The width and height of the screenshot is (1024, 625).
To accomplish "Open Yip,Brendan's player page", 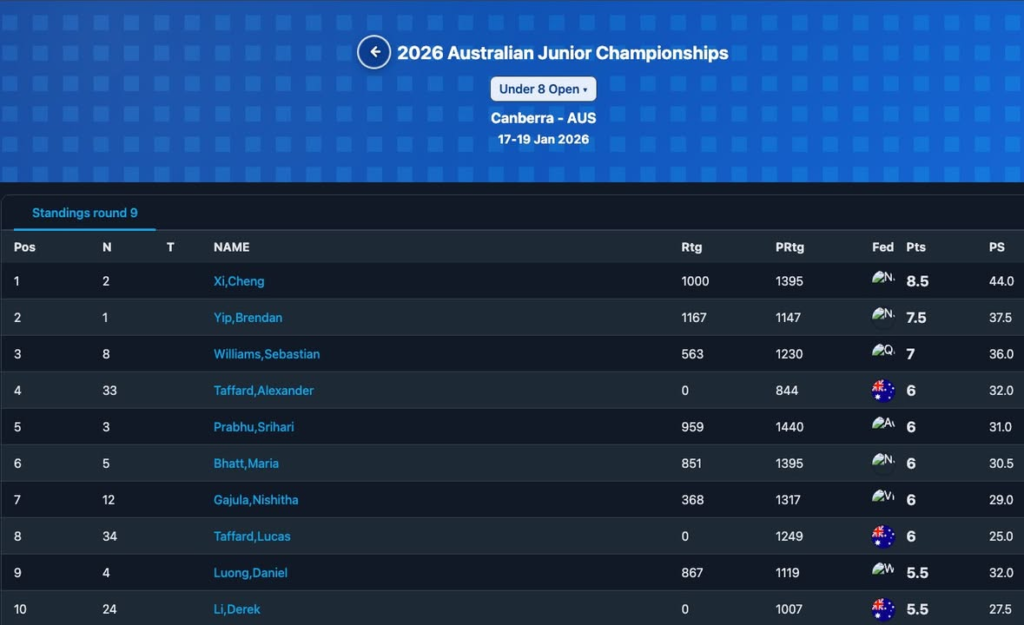I will pos(248,318).
